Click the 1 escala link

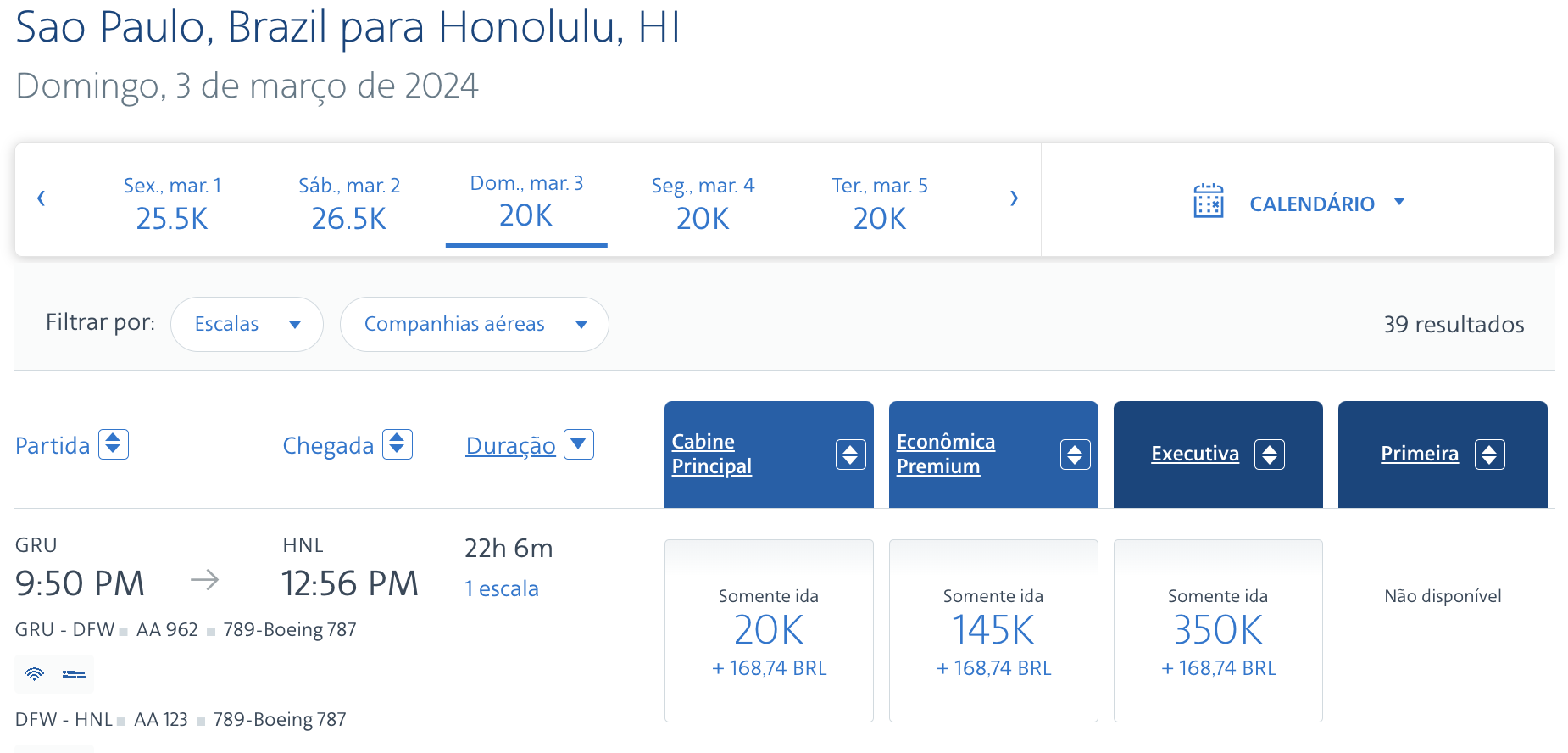(x=502, y=588)
